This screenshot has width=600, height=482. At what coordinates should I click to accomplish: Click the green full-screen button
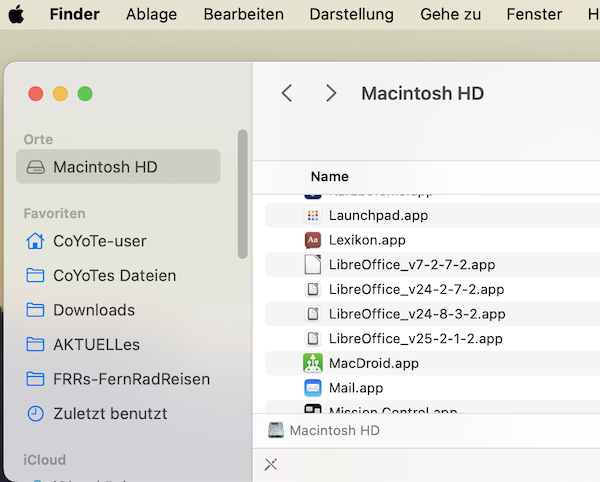pyautogui.click(x=85, y=94)
